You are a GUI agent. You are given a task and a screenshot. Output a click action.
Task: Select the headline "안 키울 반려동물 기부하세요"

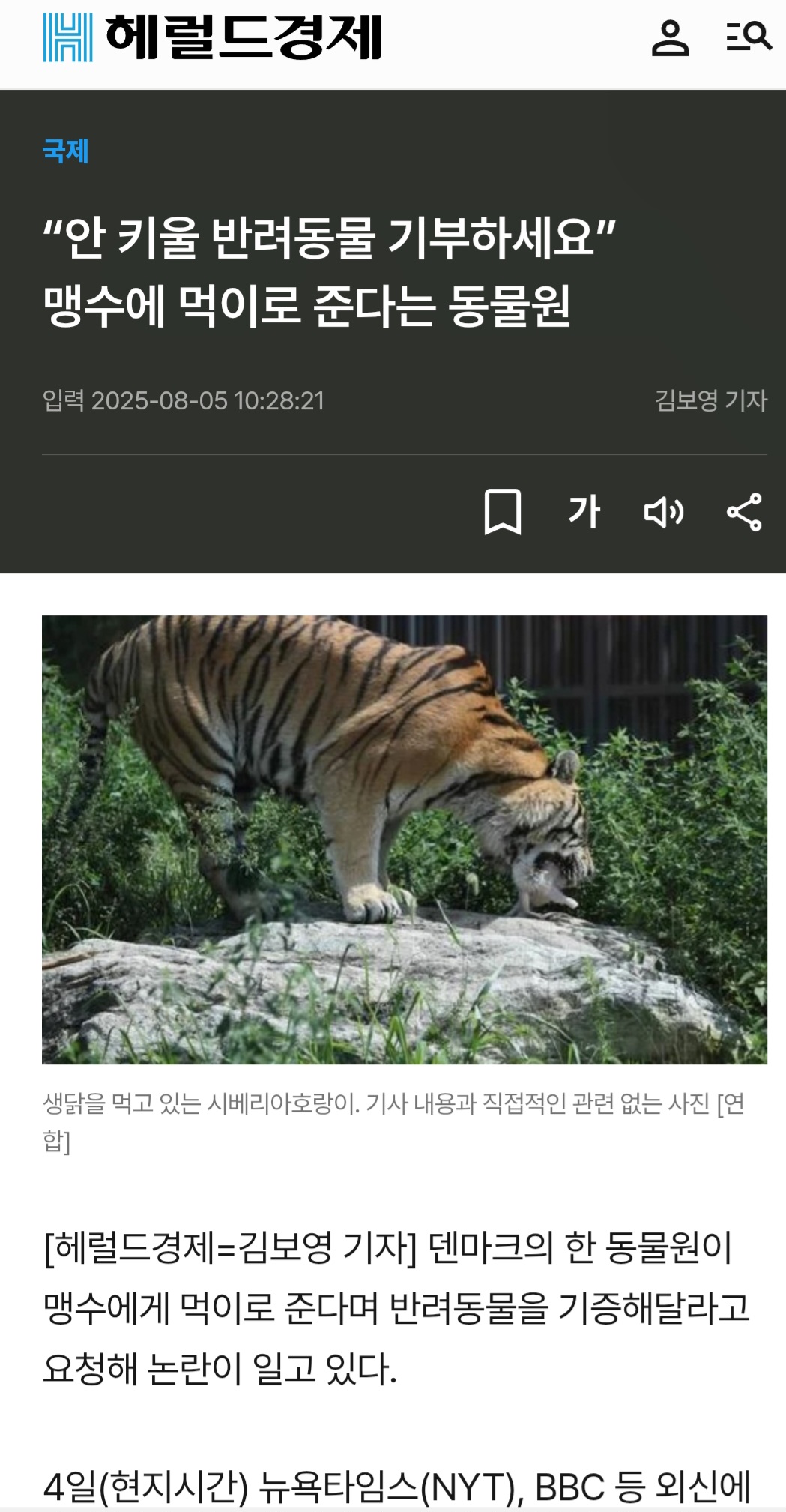[329, 238]
